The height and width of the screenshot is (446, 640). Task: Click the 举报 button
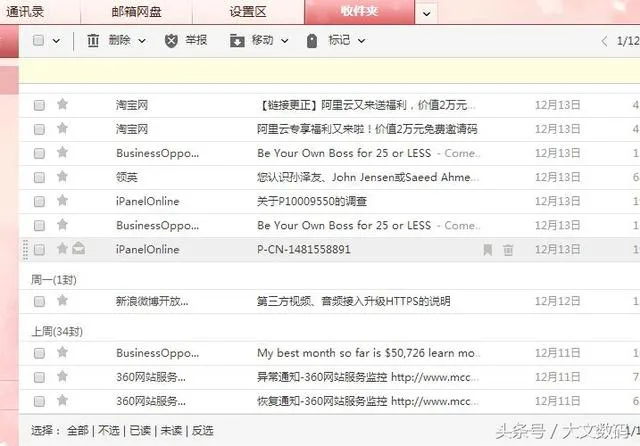tap(196, 40)
